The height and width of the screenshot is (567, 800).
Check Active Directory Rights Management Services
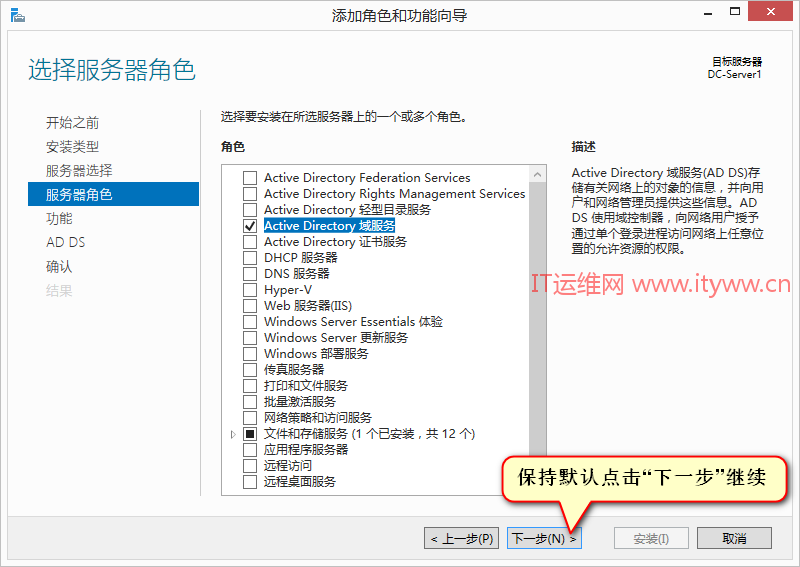[250, 194]
